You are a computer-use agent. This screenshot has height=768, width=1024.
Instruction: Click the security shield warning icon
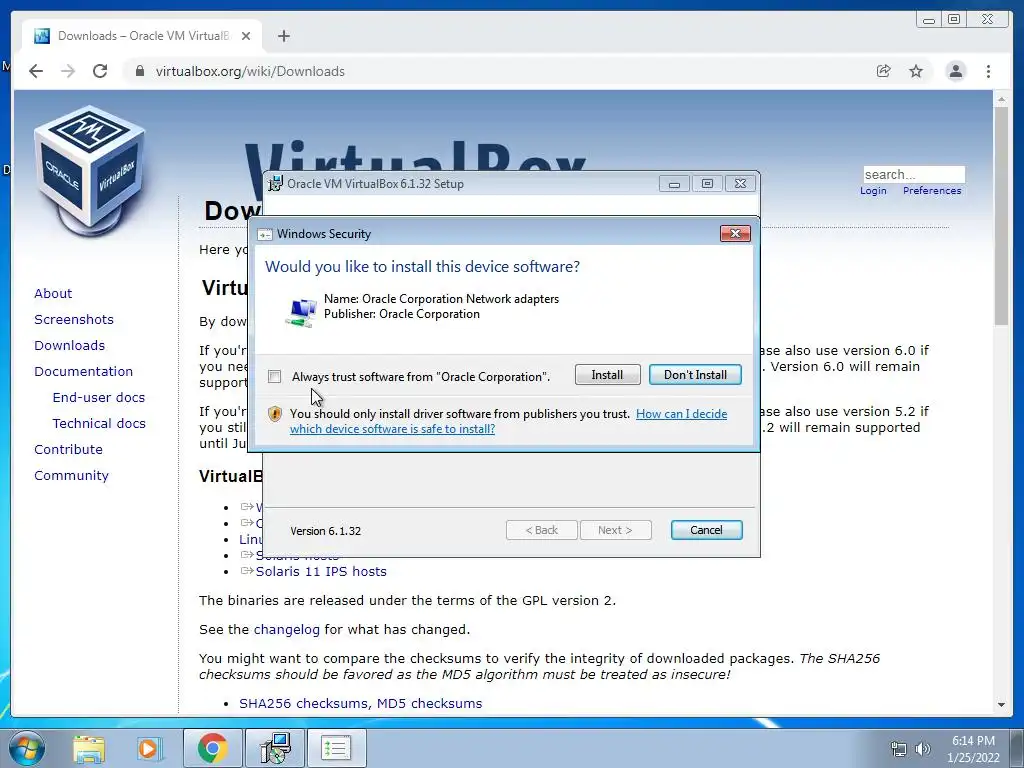pyautogui.click(x=275, y=414)
